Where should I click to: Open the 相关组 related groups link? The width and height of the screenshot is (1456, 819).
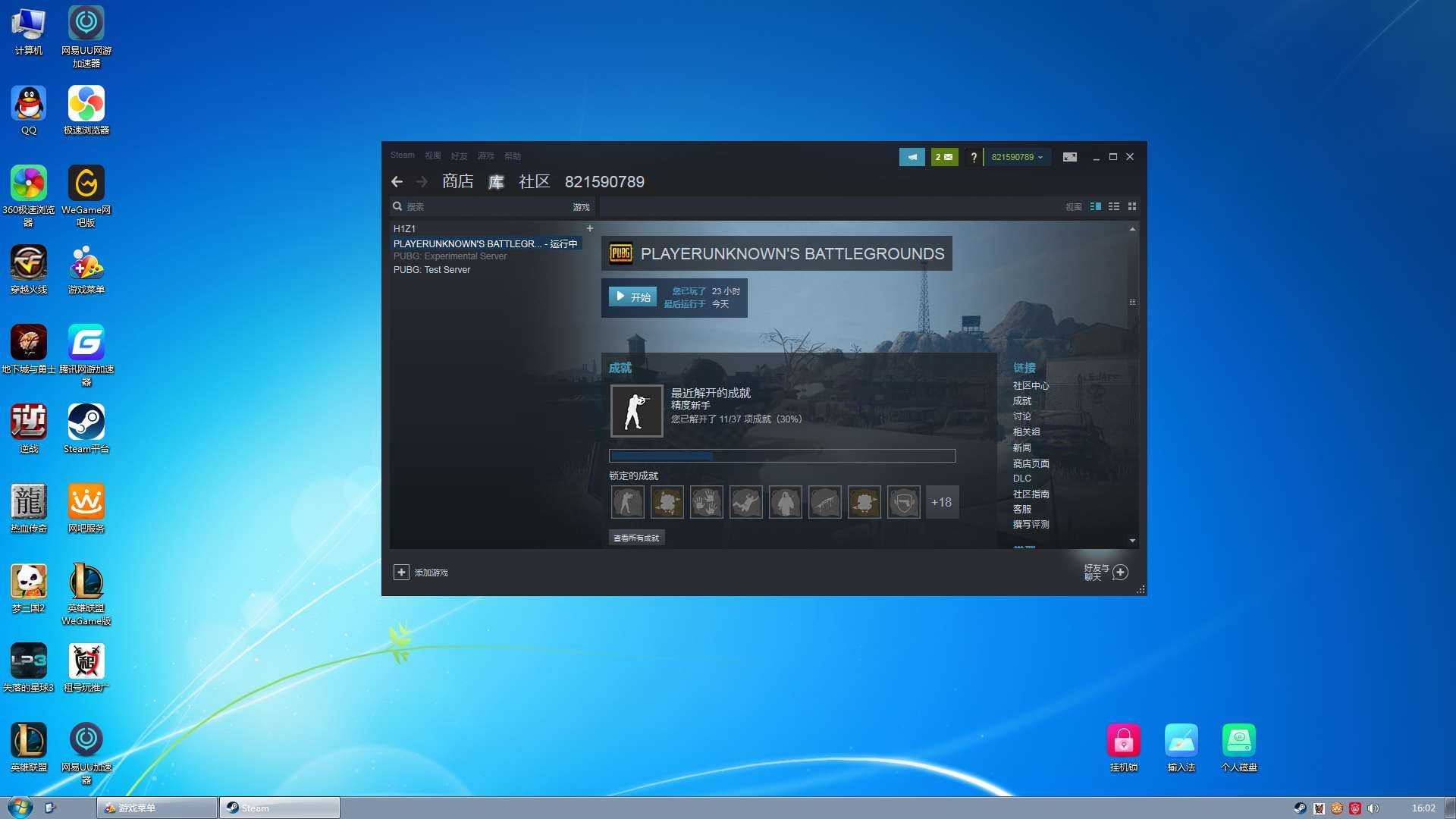click(x=1026, y=431)
